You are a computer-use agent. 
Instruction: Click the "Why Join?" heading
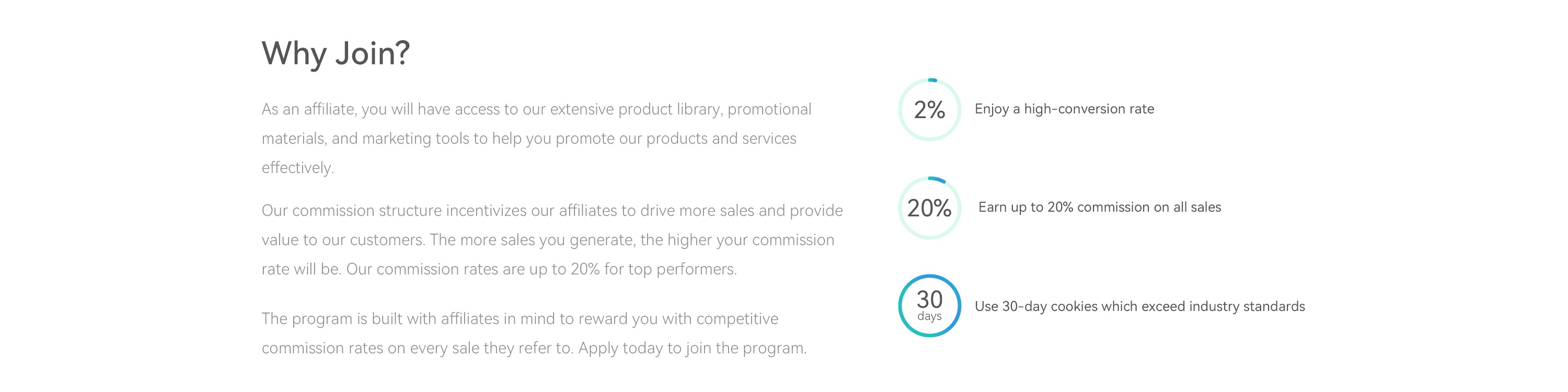(336, 53)
